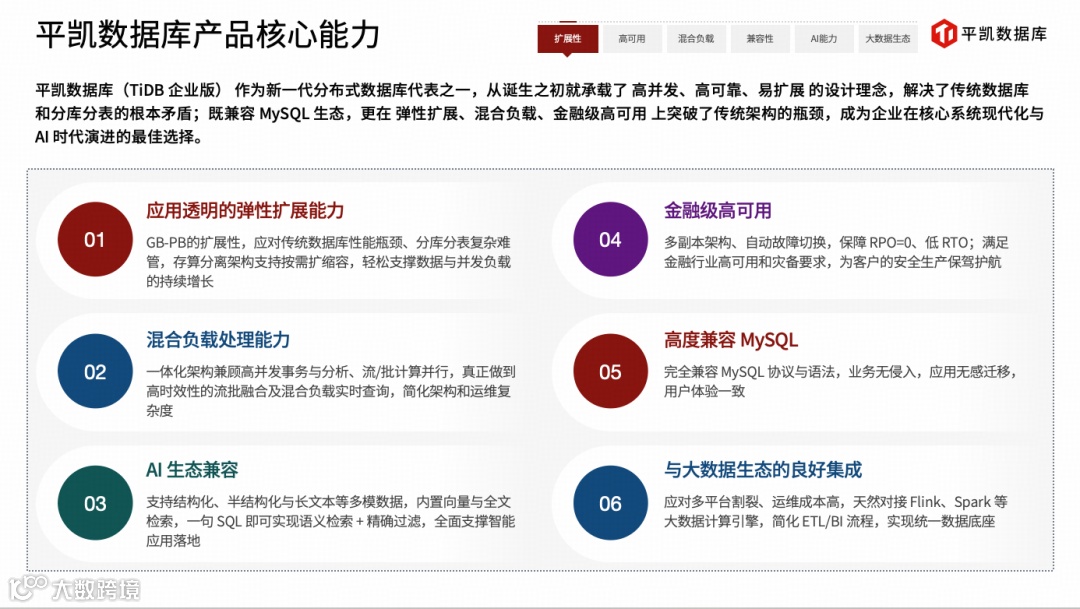Click the blue 06 circle badge
The width and height of the screenshot is (1080, 609).
pos(610,503)
